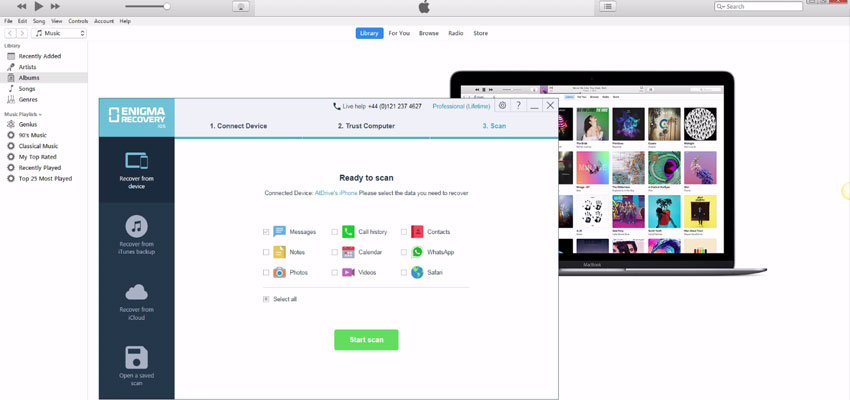Go to step 3. Scan

pyautogui.click(x=494, y=126)
